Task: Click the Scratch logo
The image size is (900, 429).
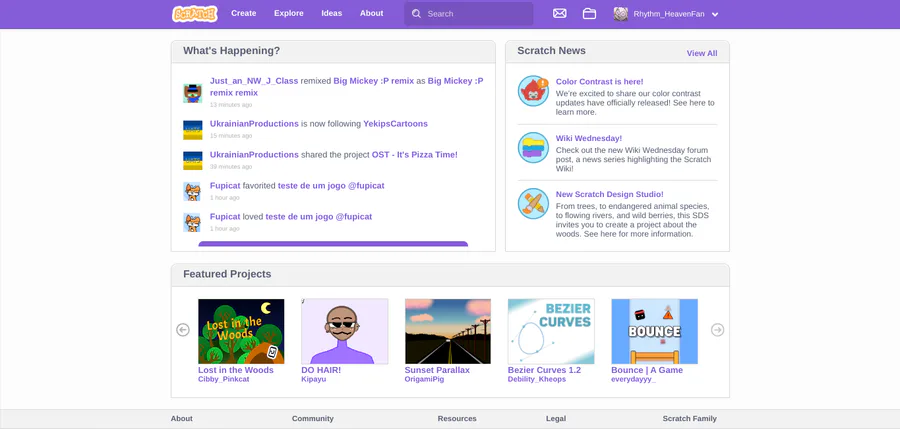Action: point(195,14)
